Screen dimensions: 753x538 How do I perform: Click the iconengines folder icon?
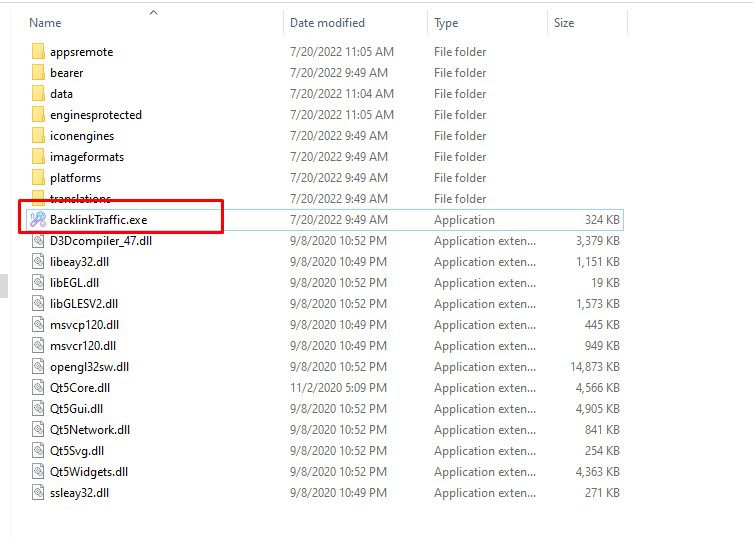click(x=38, y=136)
